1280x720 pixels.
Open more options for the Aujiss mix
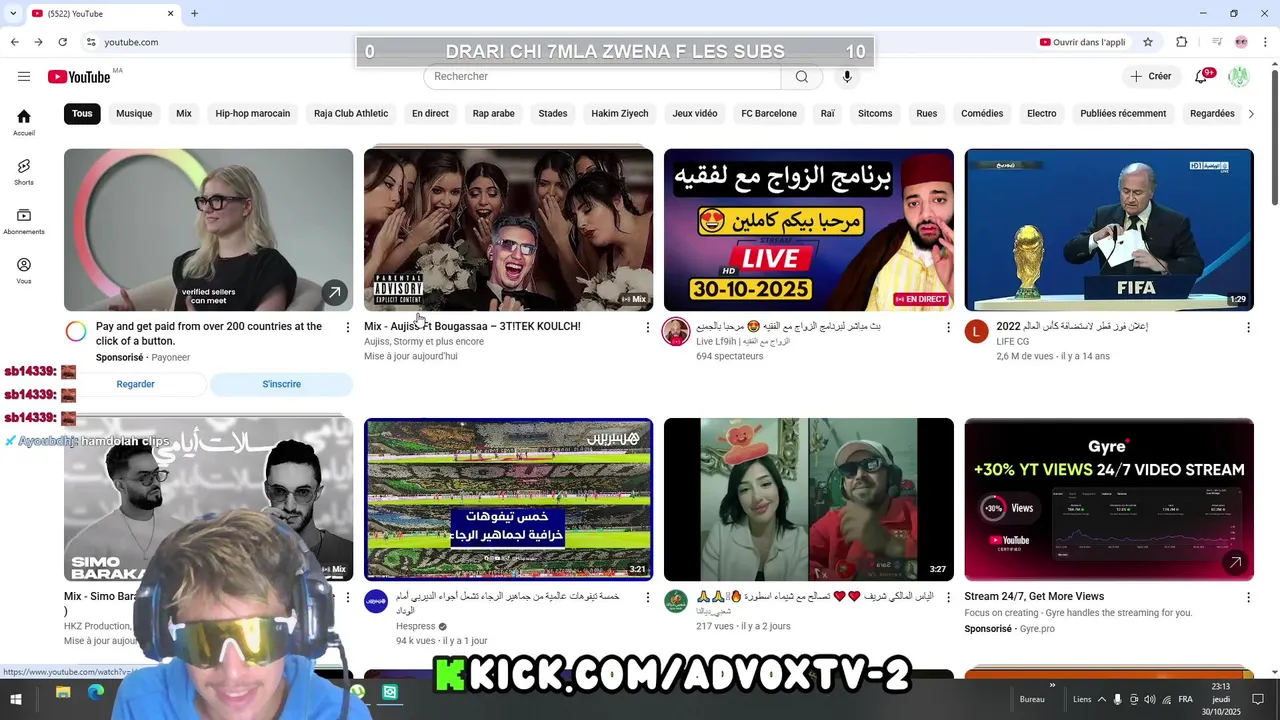pyautogui.click(x=647, y=327)
